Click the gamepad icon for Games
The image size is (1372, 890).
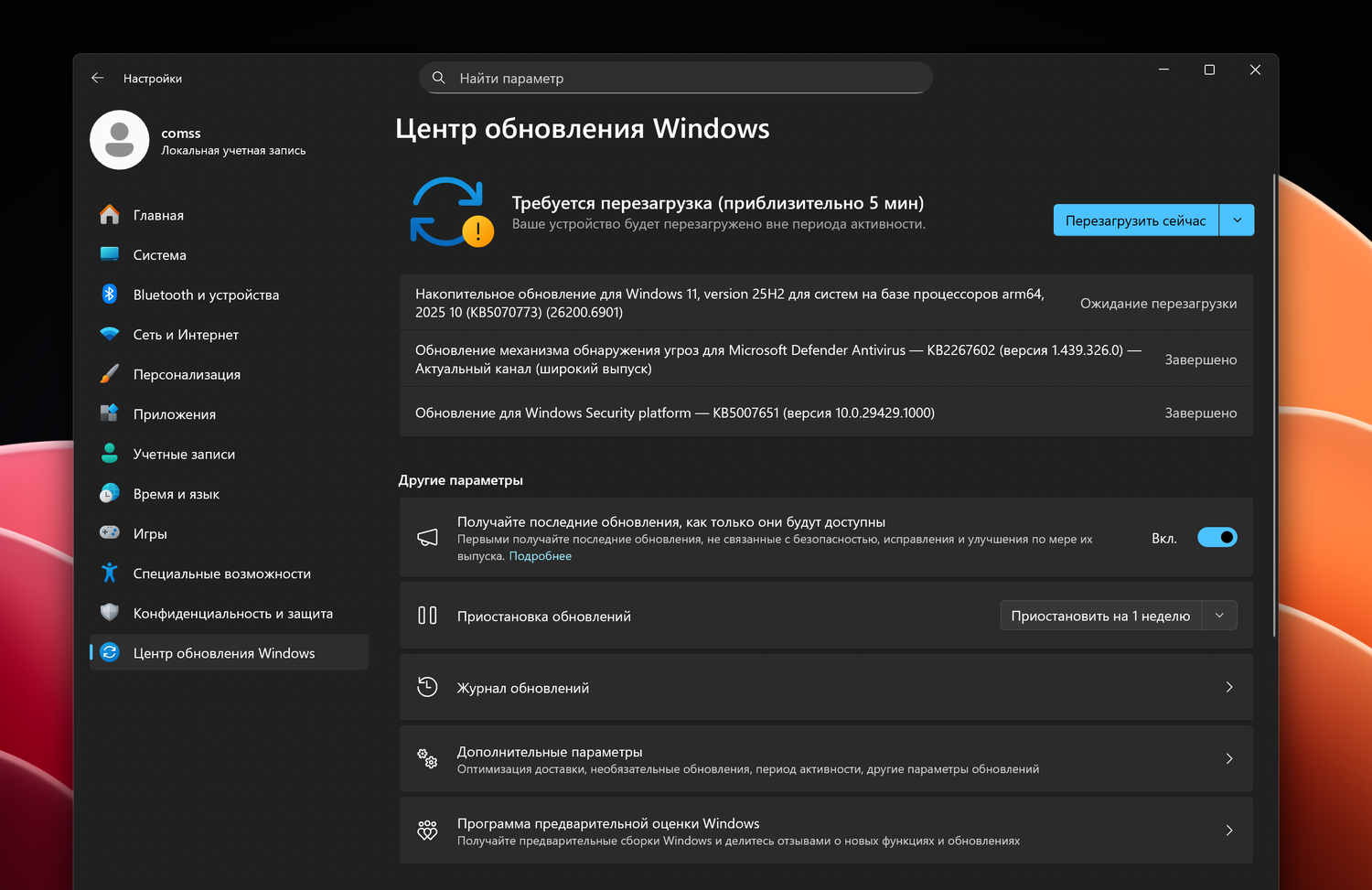[110, 533]
